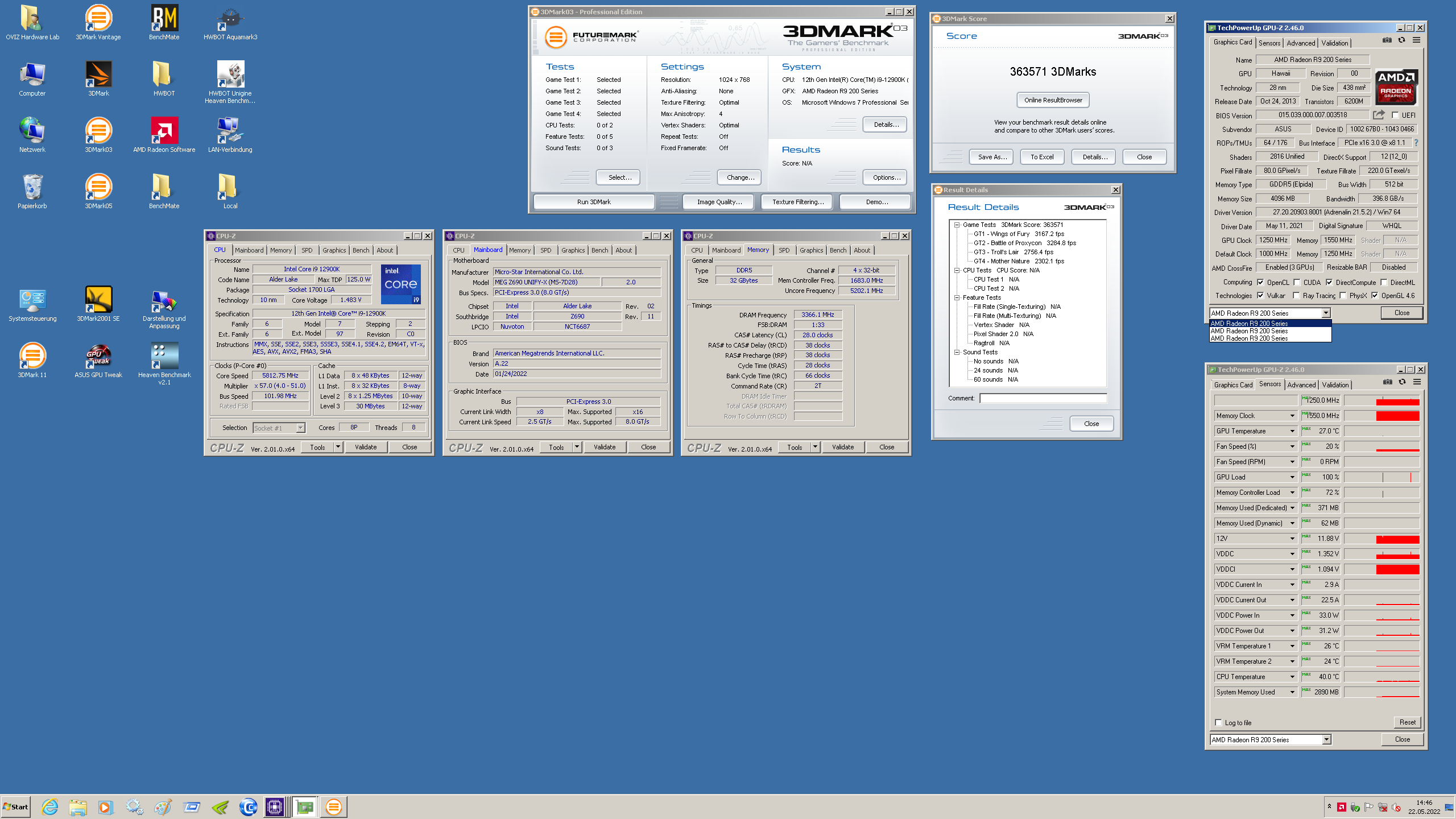This screenshot has height=819, width=1456.
Task: Click the GPU-Z refresh icon in Graphics Card window
Action: pyautogui.click(x=1401, y=40)
